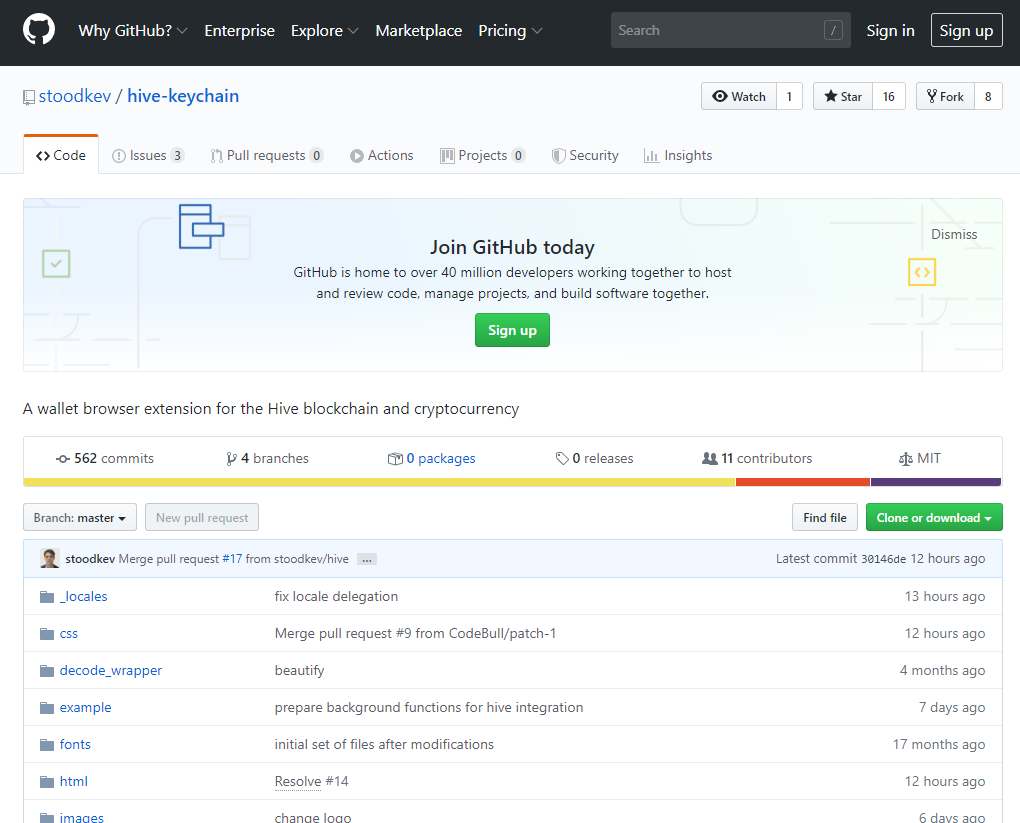Click the contributors people icon

pyautogui.click(x=710, y=459)
